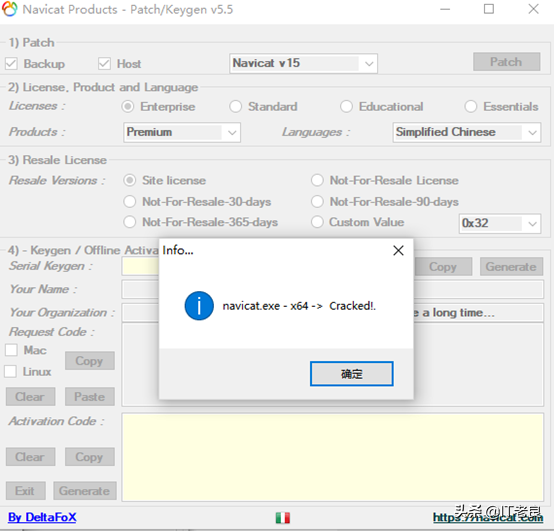
Task: Close the Info dialog with X
Action: pos(398,250)
